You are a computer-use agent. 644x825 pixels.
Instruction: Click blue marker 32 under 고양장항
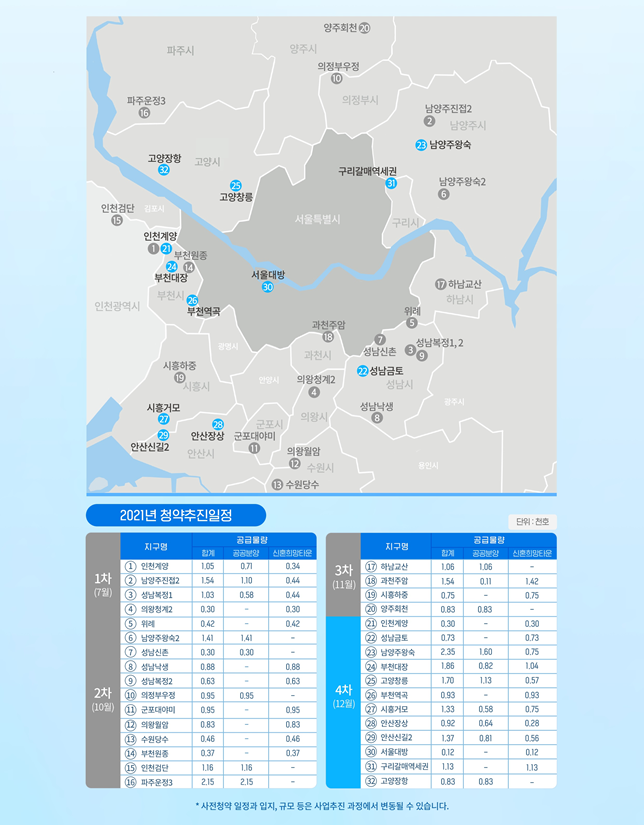click(164, 170)
